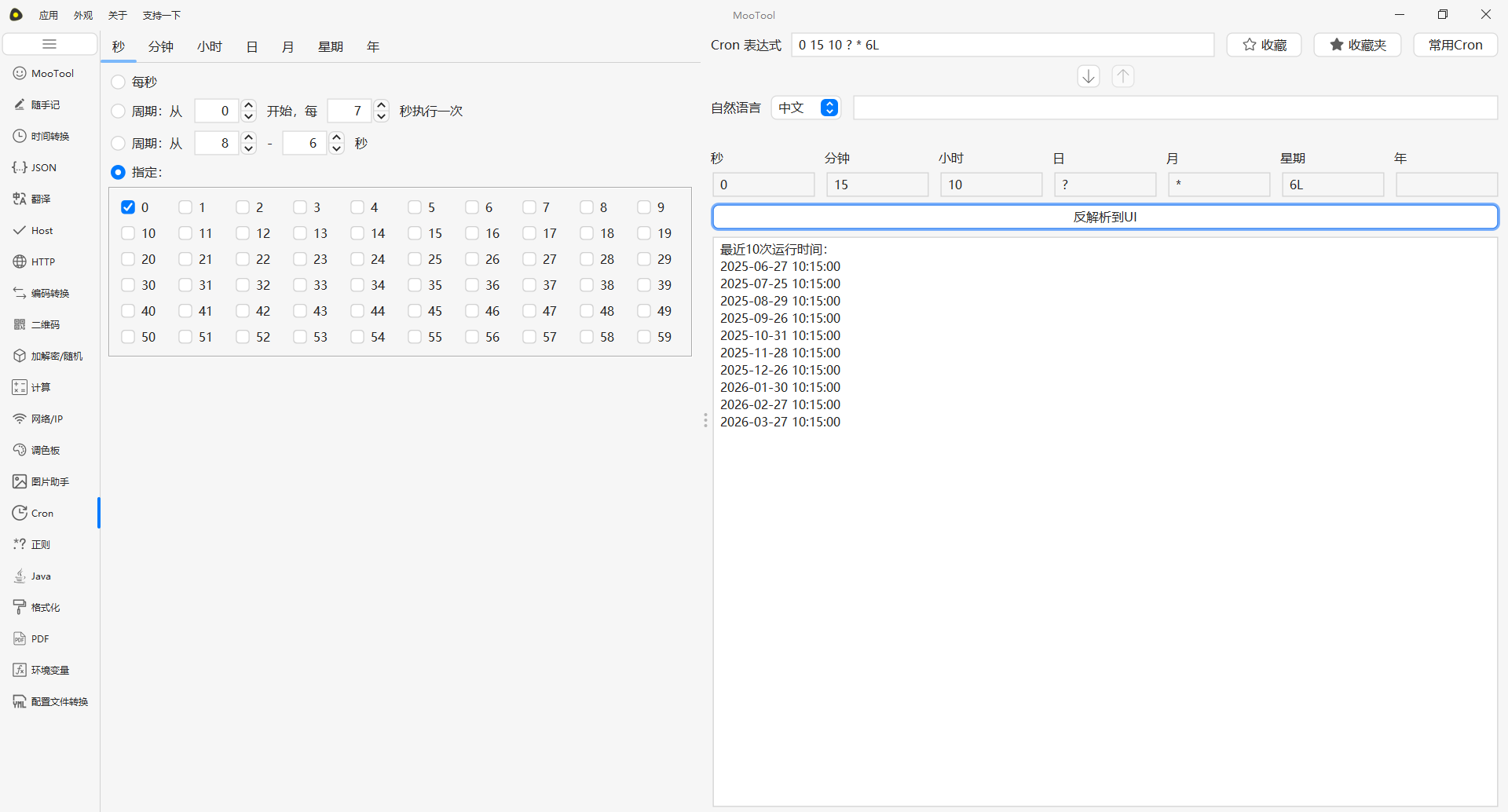This screenshot has height=812, width=1508.
Task: Click the Cron expression input field
Action: (1002, 45)
